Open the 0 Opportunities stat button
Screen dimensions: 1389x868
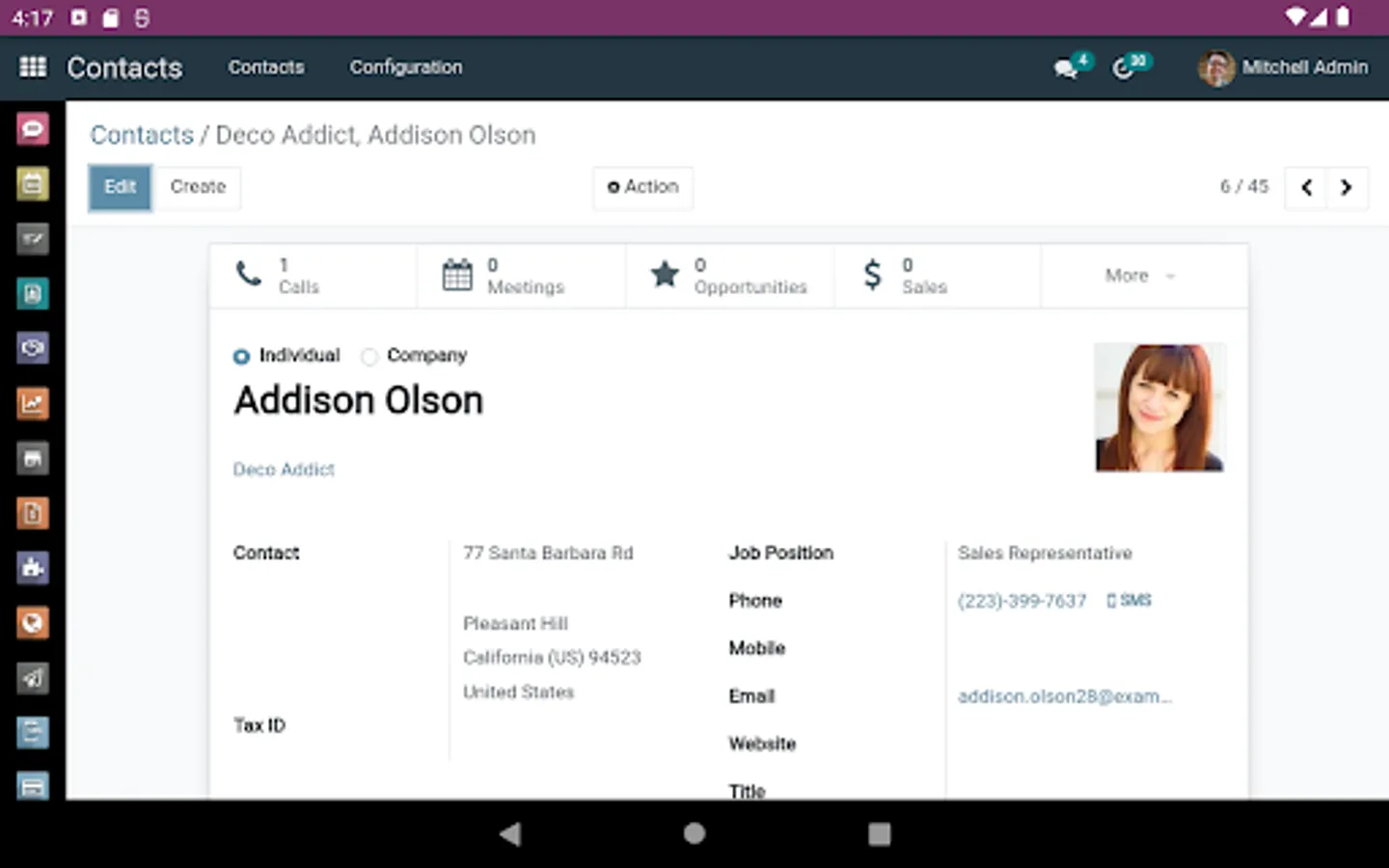[x=730, y=276]
